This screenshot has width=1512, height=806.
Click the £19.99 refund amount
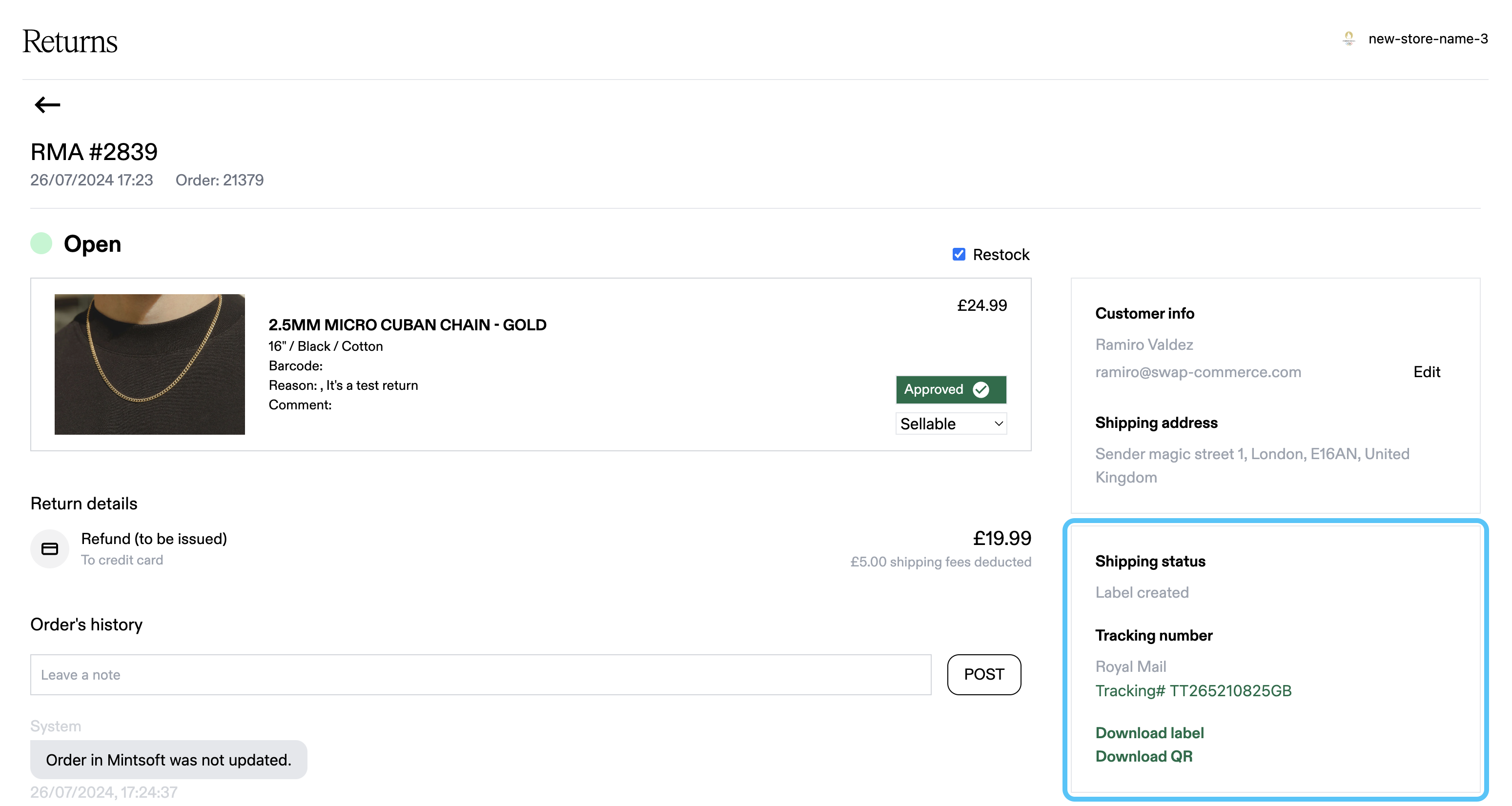click(1002, 538)
